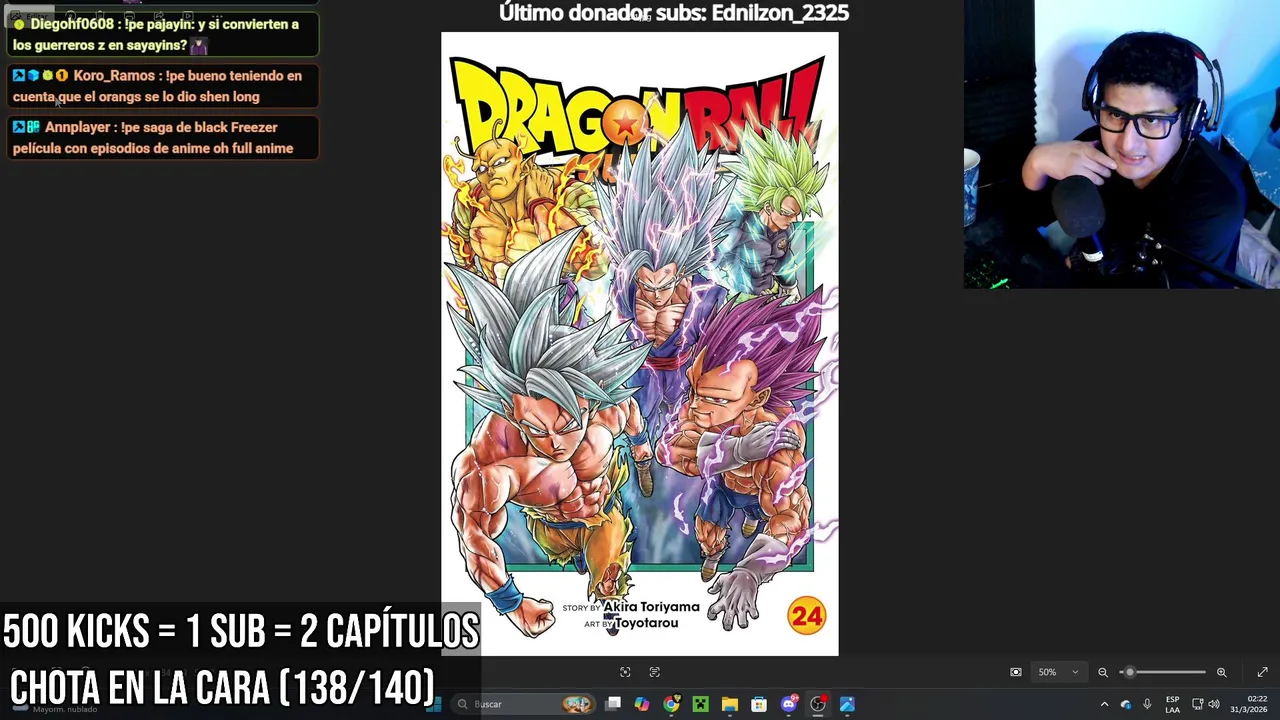Open Task View from the taskbar
1280x720 pixels.
pyautogui.click(x=613, y=704)
